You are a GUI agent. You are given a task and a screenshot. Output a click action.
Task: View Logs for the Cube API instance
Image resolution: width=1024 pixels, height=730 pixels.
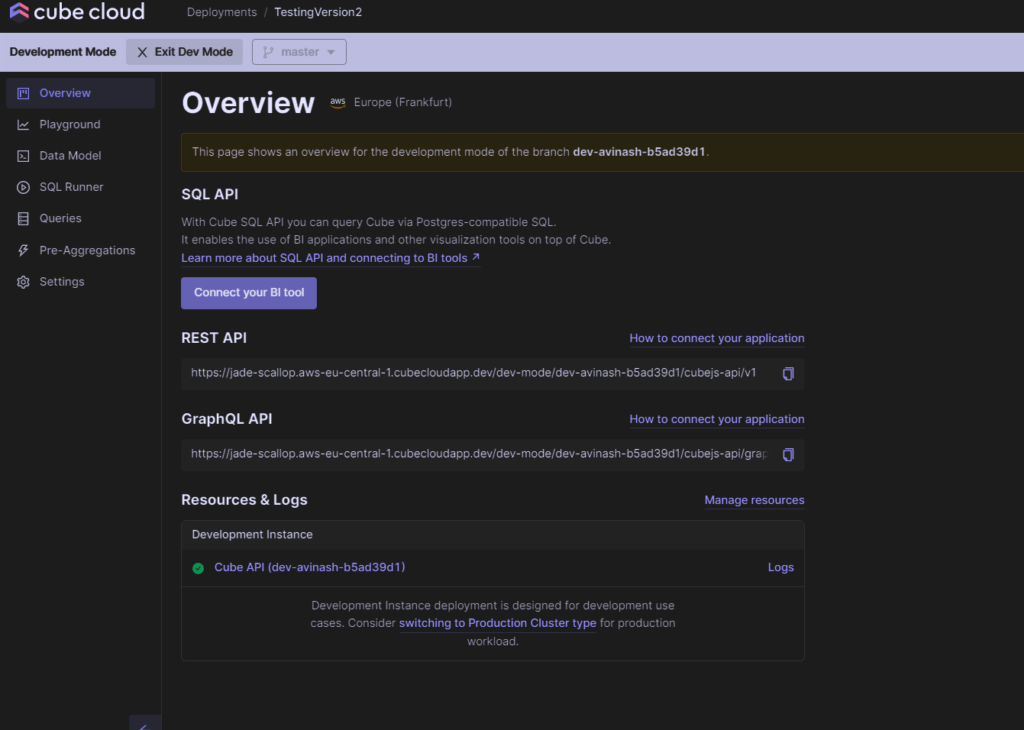click(x=780, y=567)
